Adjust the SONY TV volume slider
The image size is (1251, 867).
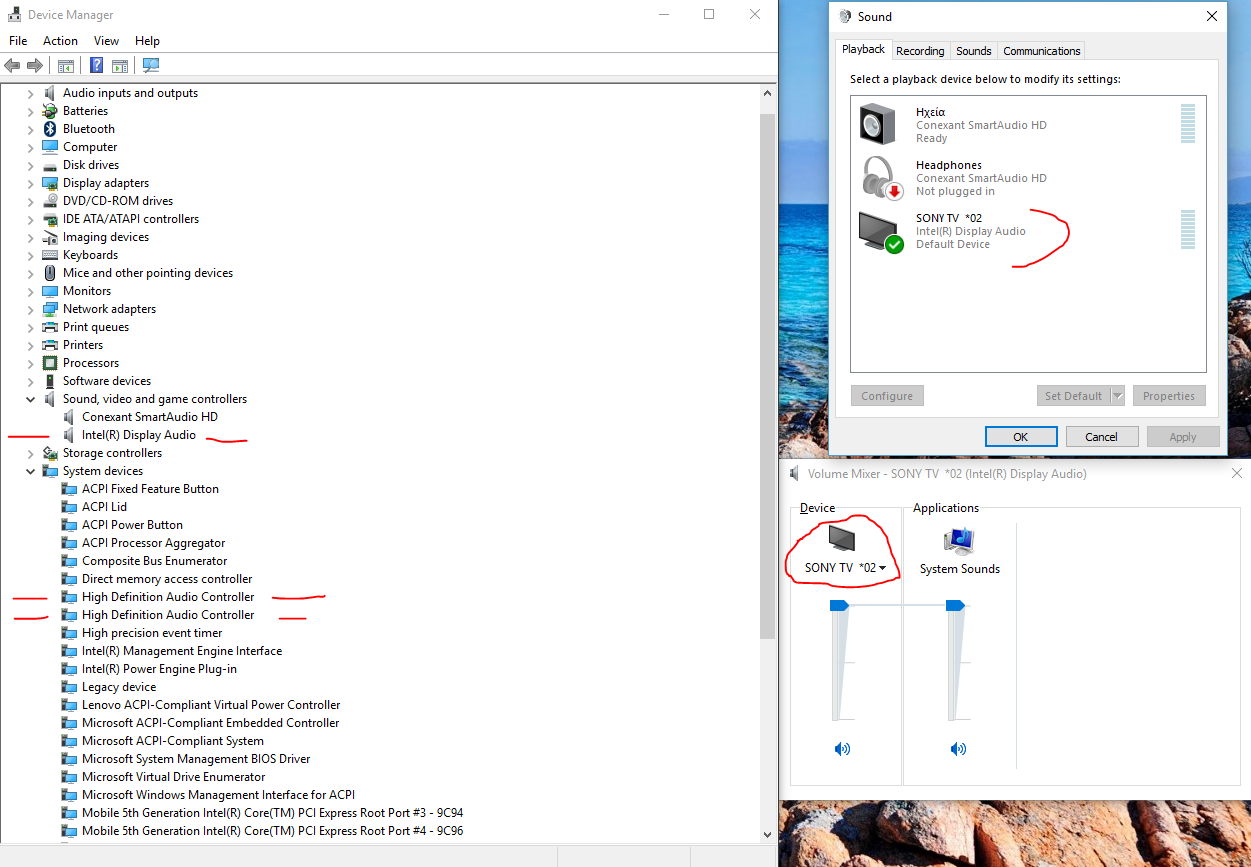[x=842, y=603]
